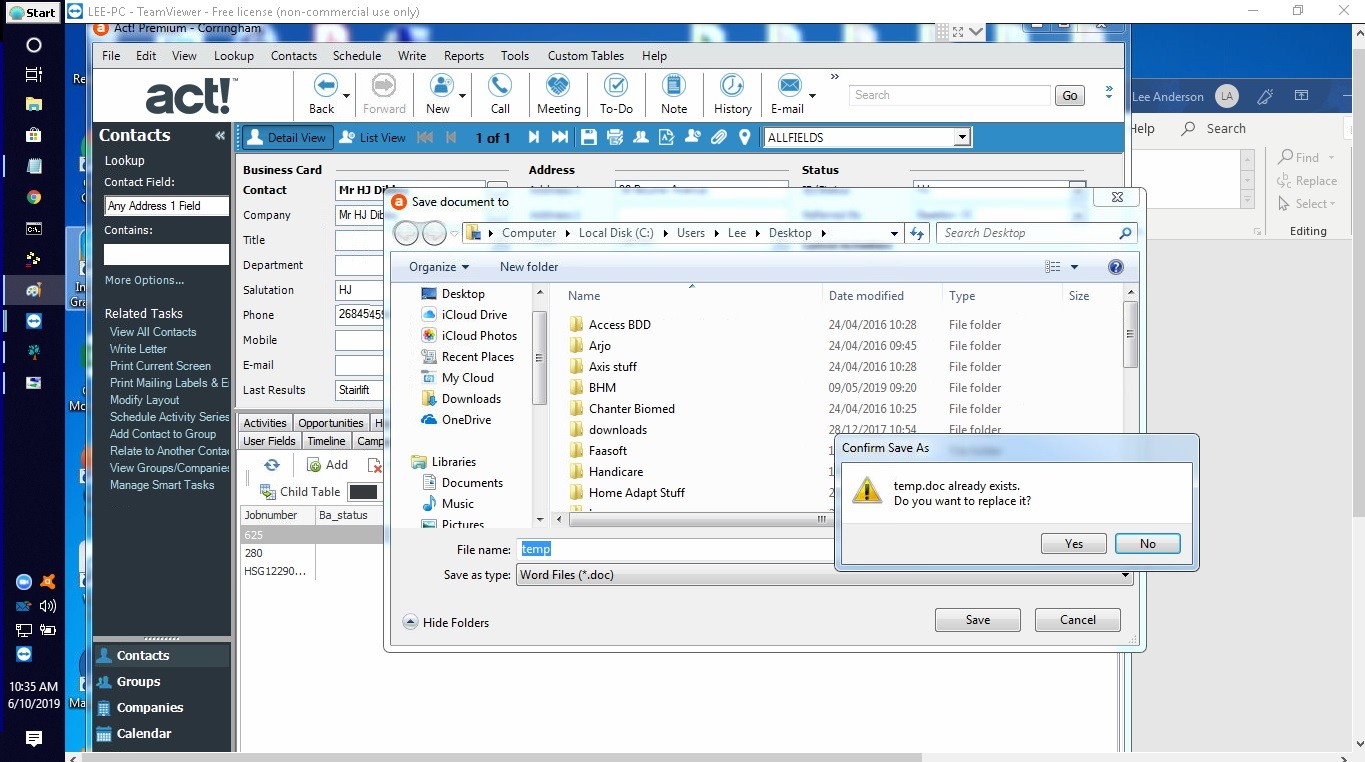Click the volume speaker tray icon
The height and width of the screenshot is (762, 1365).
48,606
